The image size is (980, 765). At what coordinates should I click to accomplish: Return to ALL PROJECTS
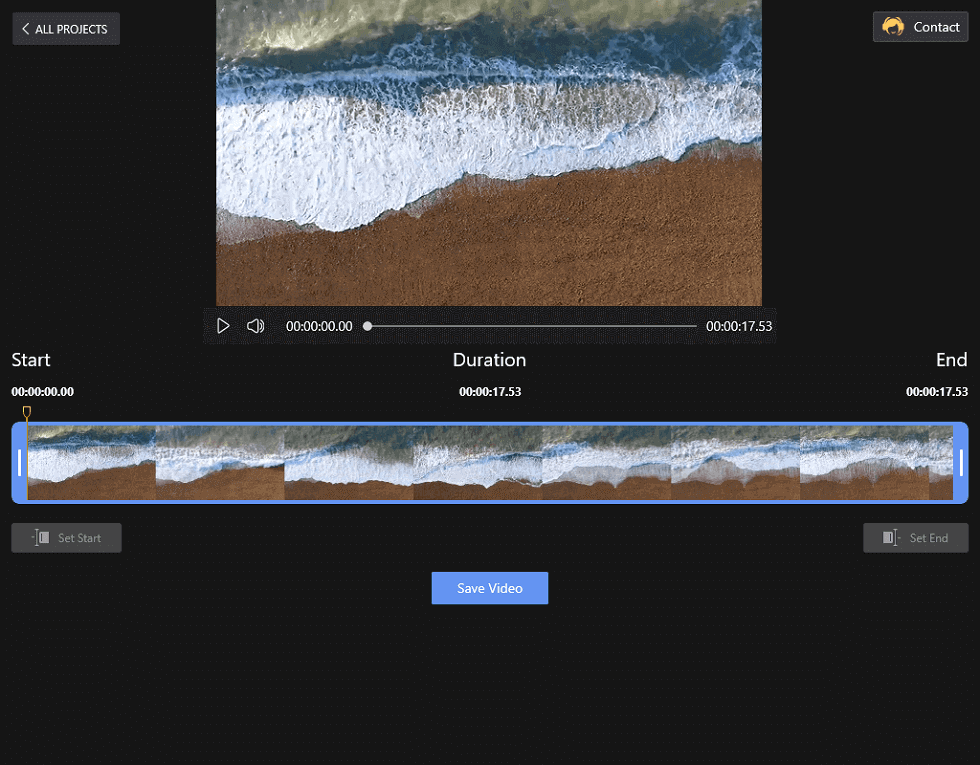click(66, 28)
